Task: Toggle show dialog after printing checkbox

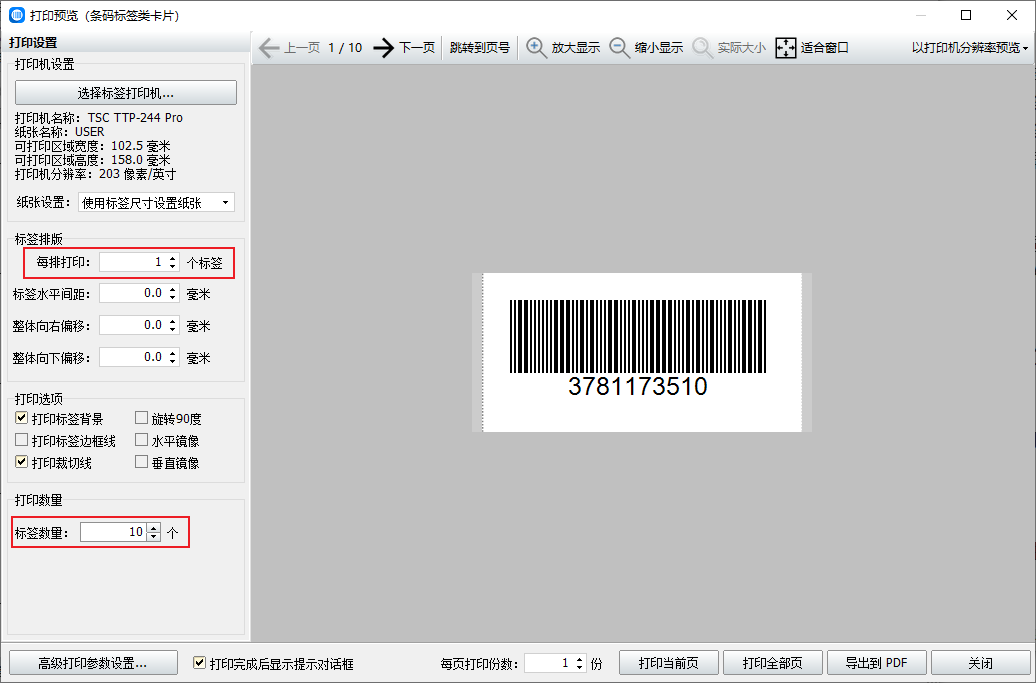Action: click(x=199, y=662)
